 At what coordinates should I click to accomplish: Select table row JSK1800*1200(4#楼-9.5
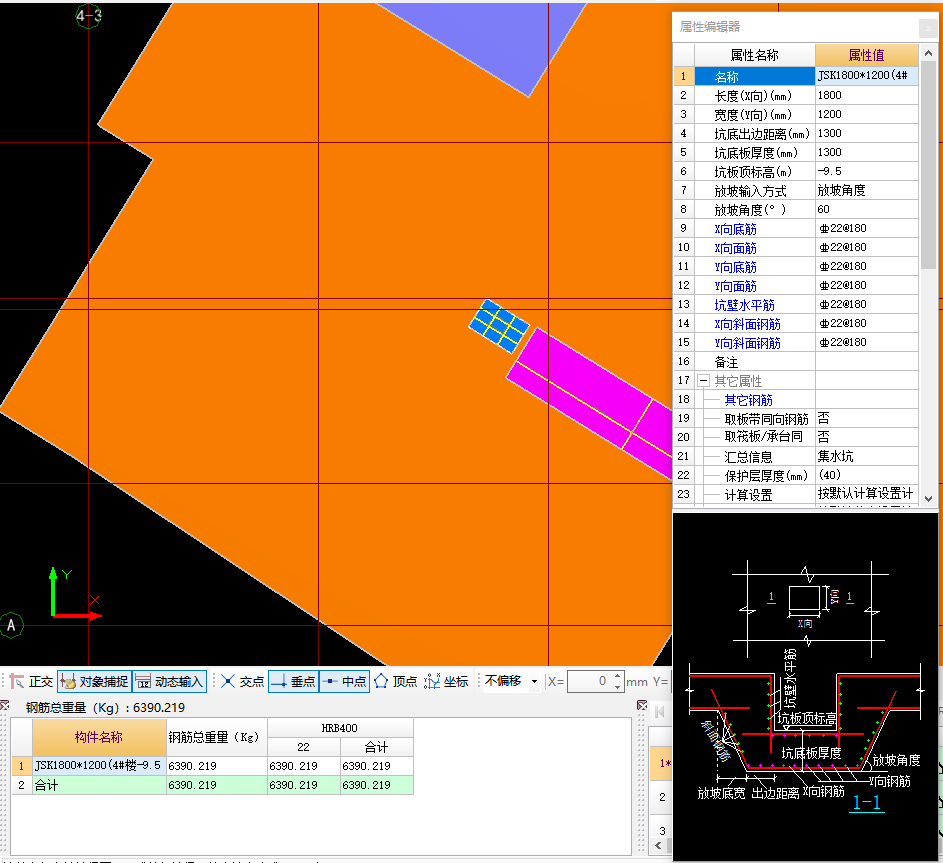[x=99, y=766]
